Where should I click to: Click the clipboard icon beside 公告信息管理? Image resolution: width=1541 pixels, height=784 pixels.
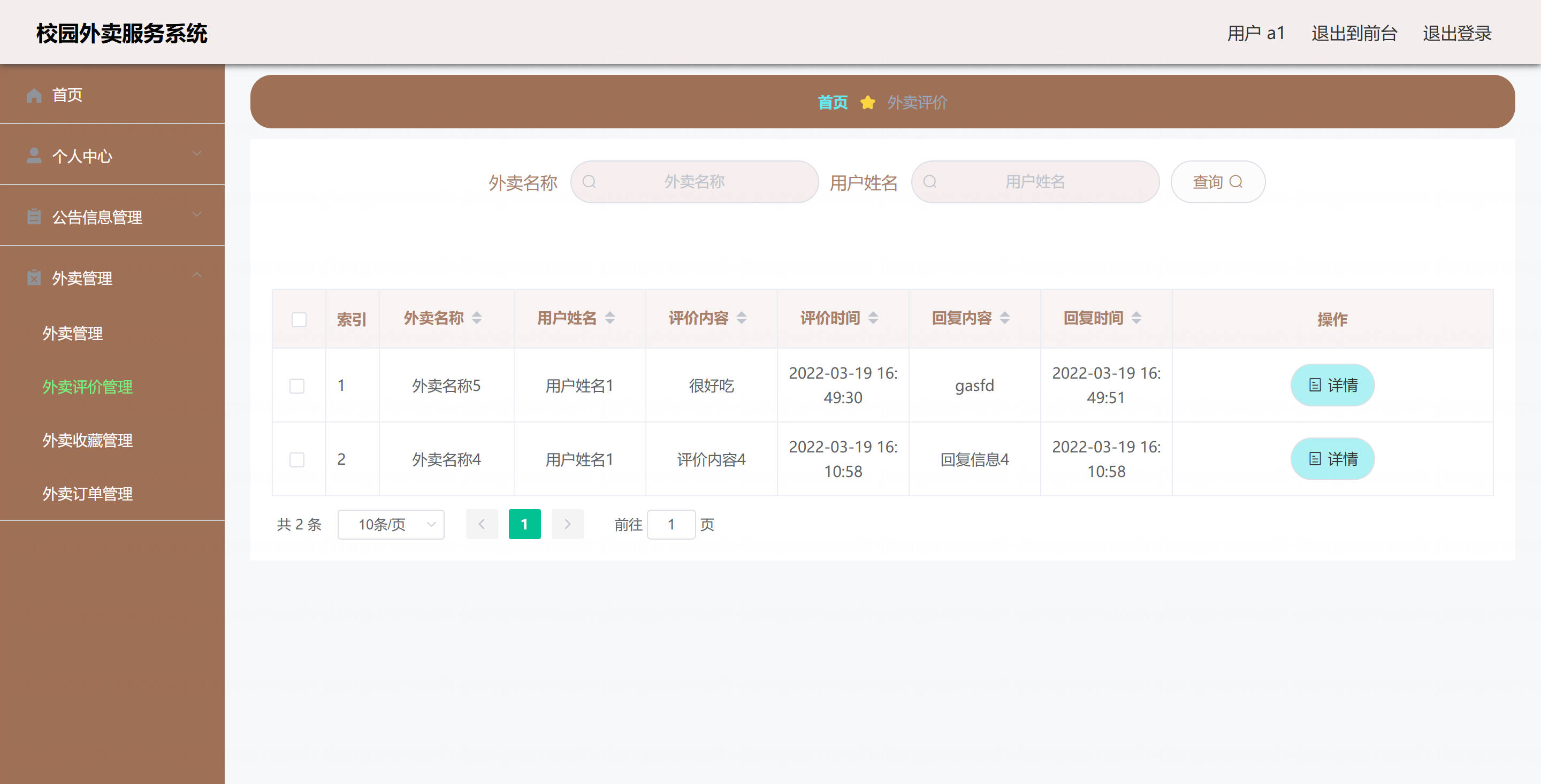[34, 217]
